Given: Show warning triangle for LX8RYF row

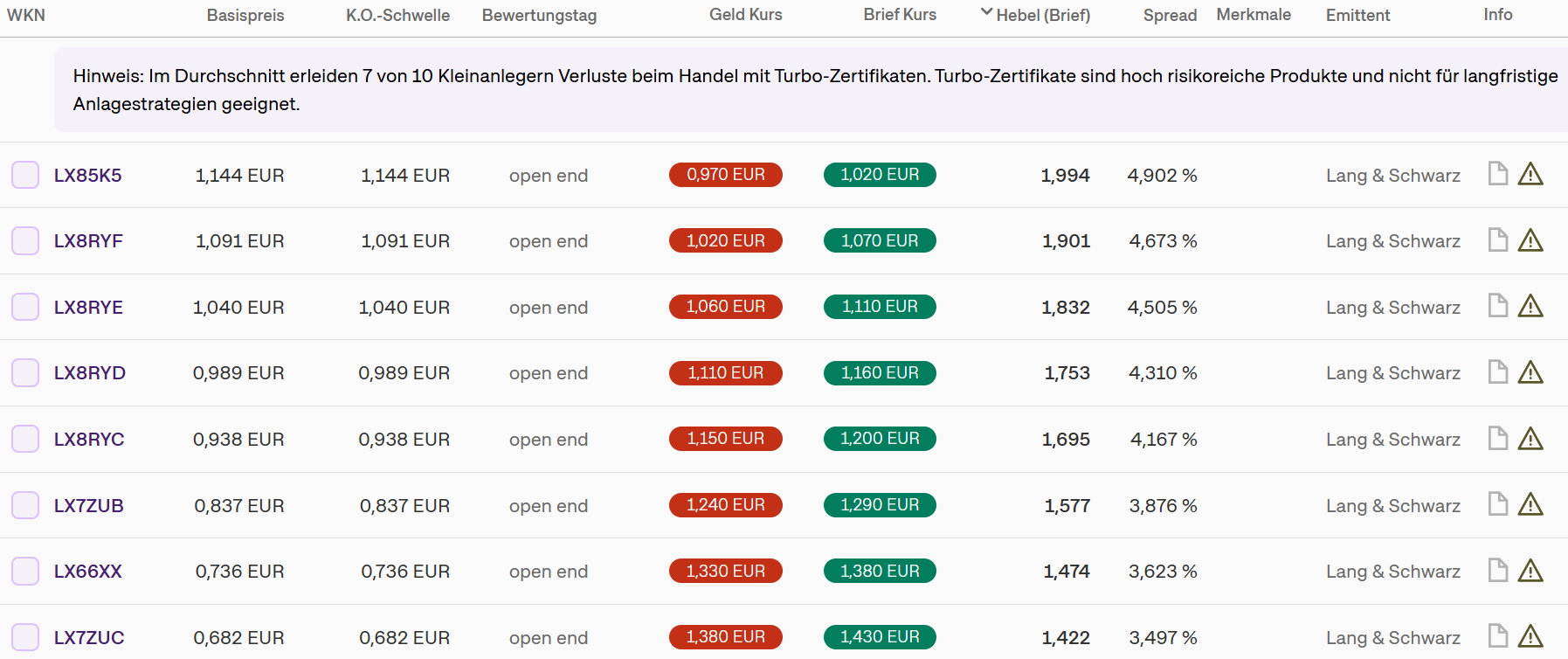Looking at the screenshot, I should click(x=1530, y=239).
